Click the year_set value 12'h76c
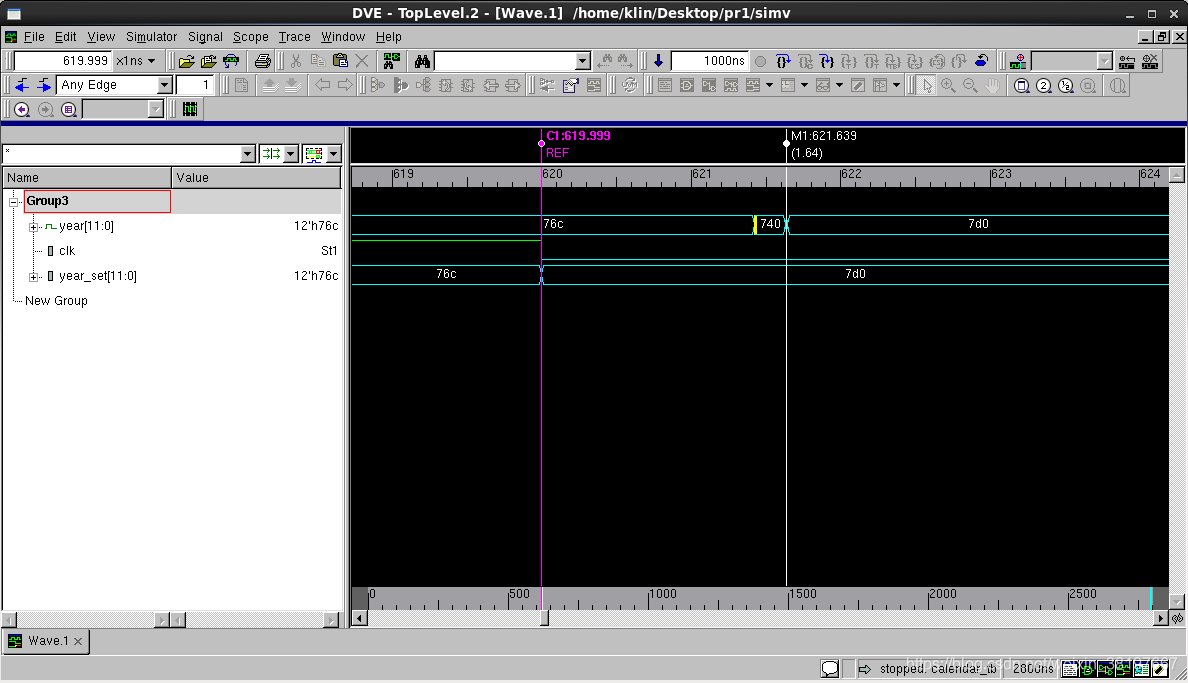The height and width of the screenshot is (683, 1188). (x=316, y=276)
